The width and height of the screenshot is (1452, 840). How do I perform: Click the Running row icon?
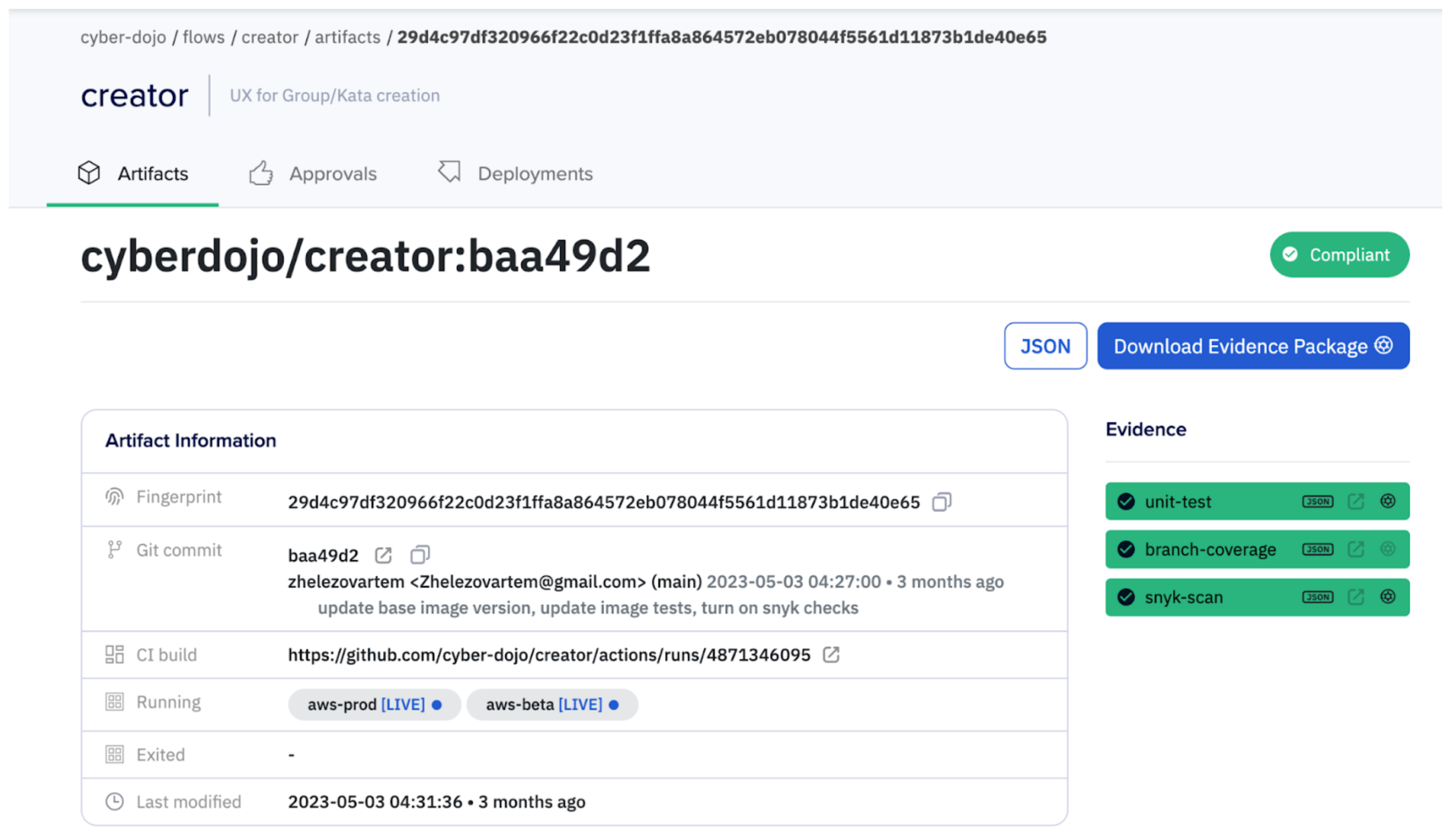point(114,703)
